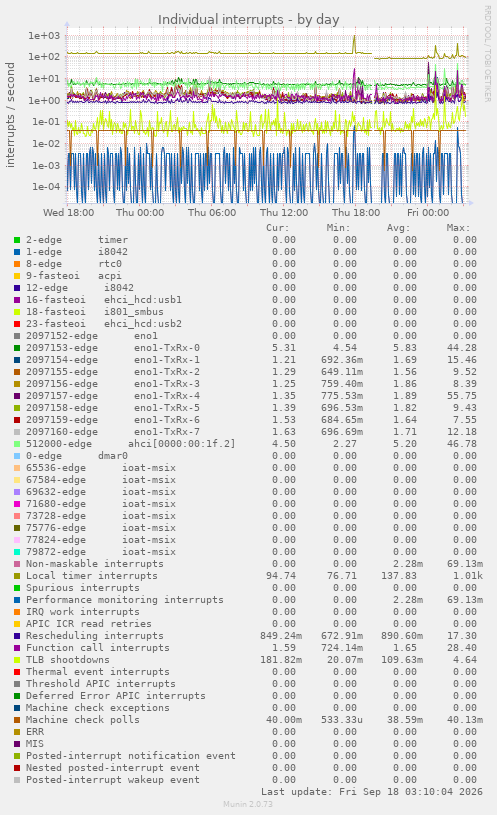This screenshot has width=497, height=815.
Task: Click the light green swatch for ahci entry
Action: coord(17,444)
